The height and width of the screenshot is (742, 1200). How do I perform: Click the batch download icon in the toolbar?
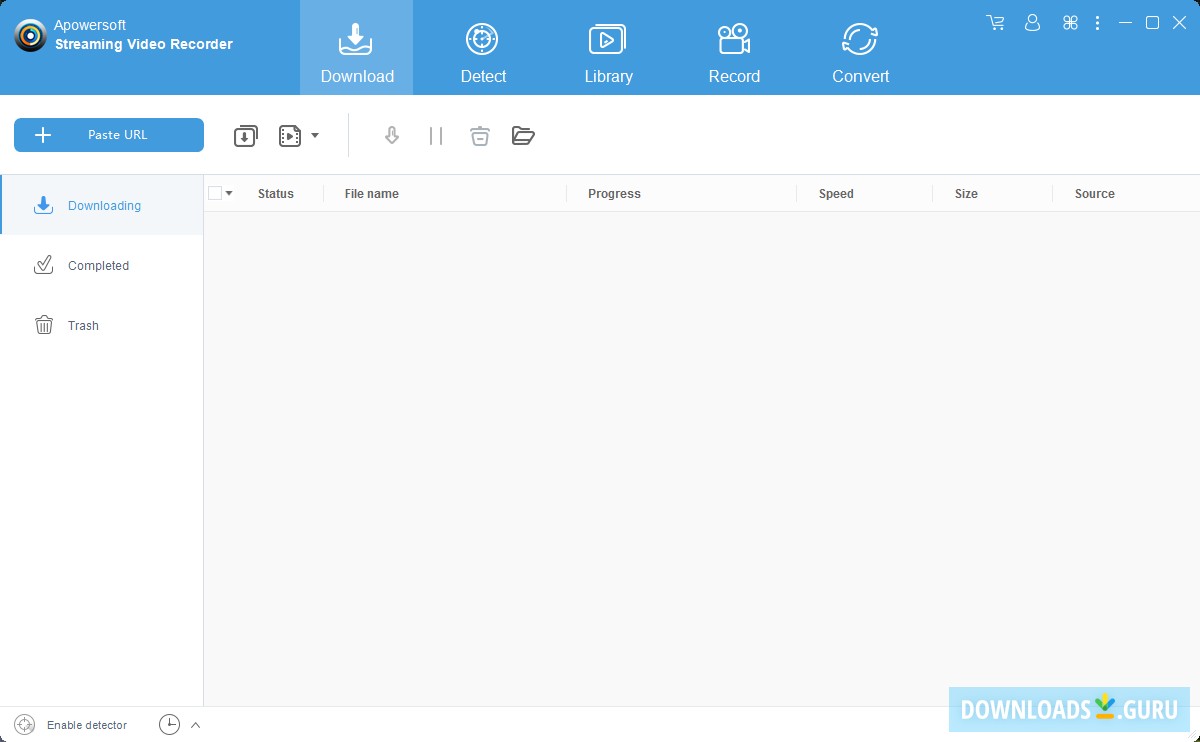click(x=245, y=135)
